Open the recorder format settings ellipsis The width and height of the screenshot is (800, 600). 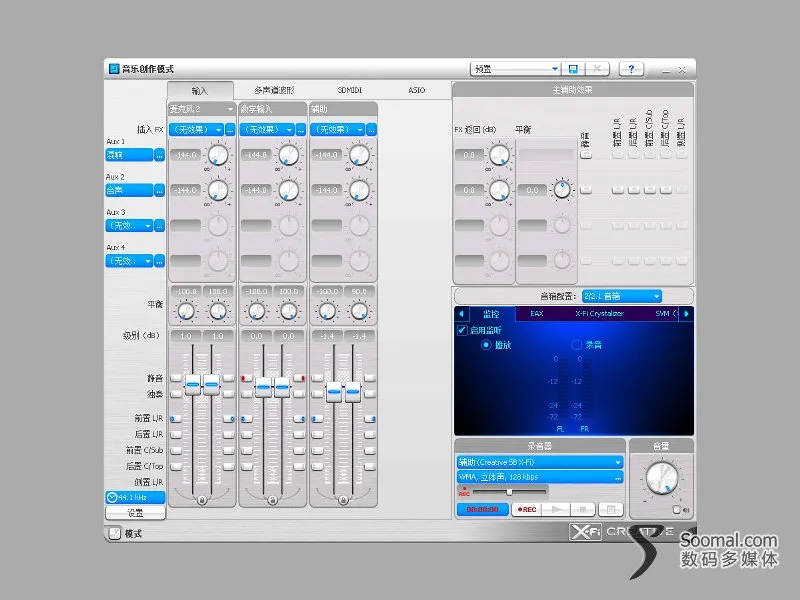618,477
